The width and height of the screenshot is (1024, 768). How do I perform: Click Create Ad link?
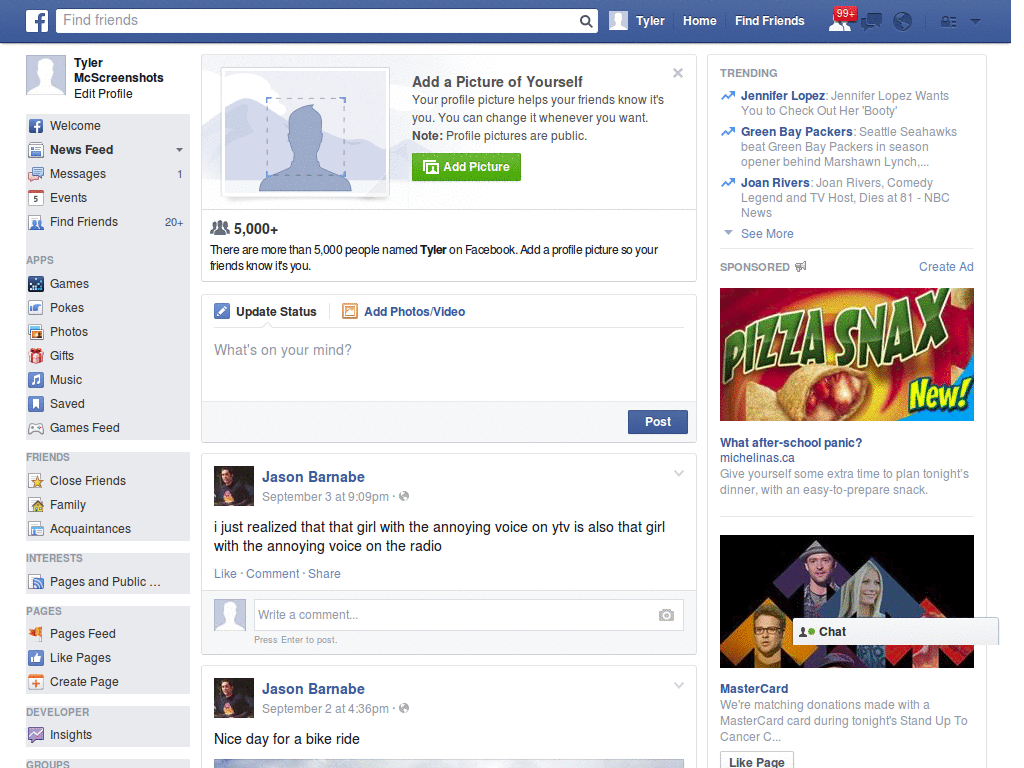pos(946,266)
